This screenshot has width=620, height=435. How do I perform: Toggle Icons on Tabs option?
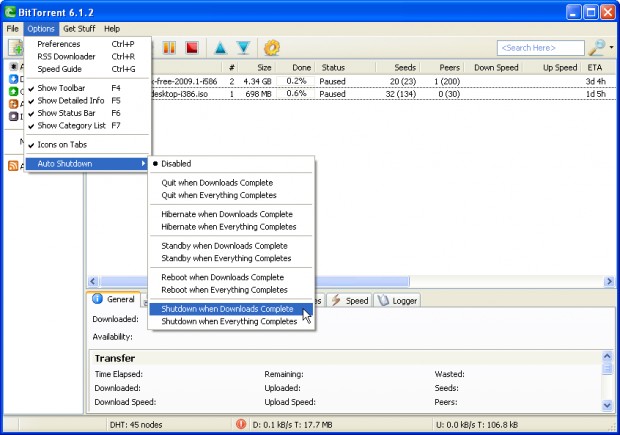tap(88, 145)
